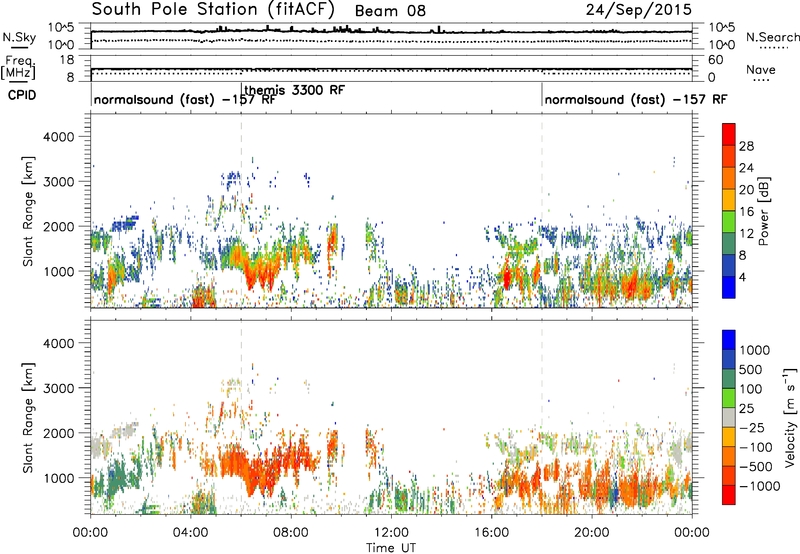Image resolution: width=800 pixels, height=554 pixels.
Task: Click the gray band of the Velocity color bar
Action: [x=729, y=418]
